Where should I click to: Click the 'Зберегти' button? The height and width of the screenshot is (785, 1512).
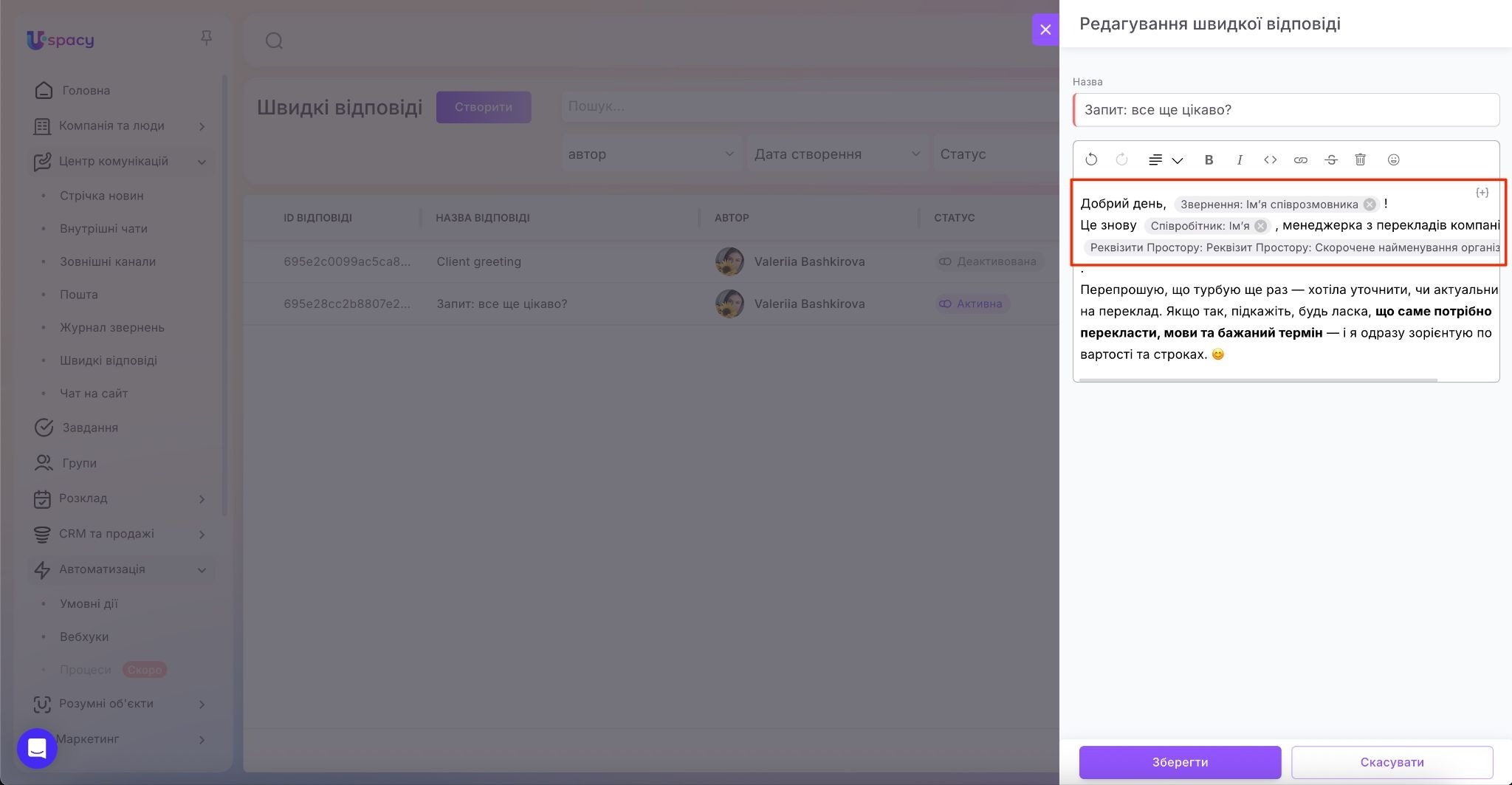pyautogui.click(x=1180, y=762)
